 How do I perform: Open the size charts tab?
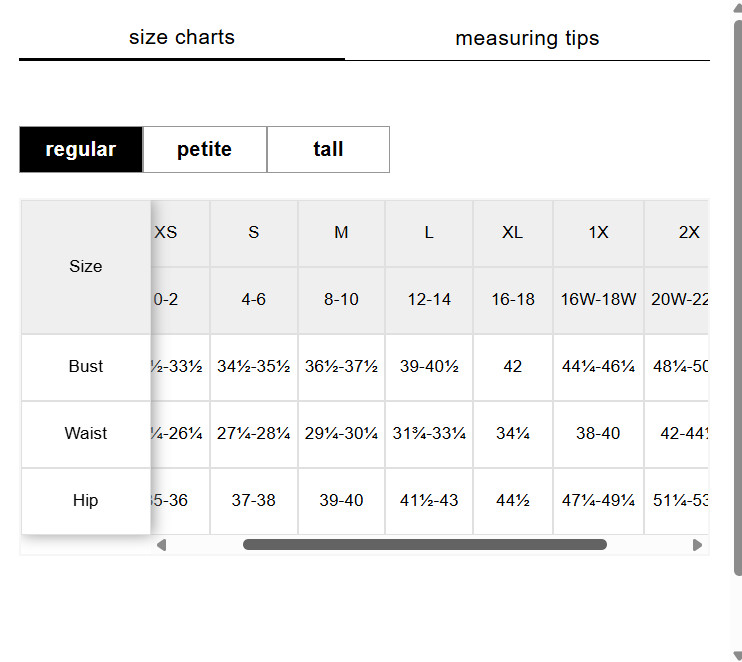click(x=182, y=38)
